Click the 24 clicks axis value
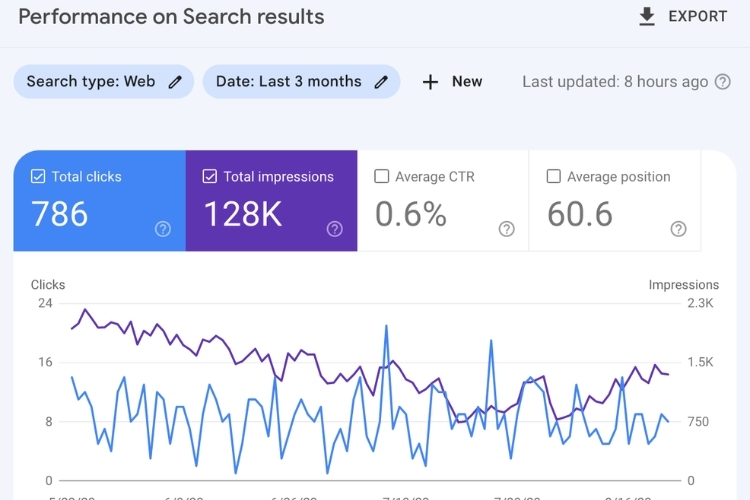 pyautogui.click(x=45, y=303)
